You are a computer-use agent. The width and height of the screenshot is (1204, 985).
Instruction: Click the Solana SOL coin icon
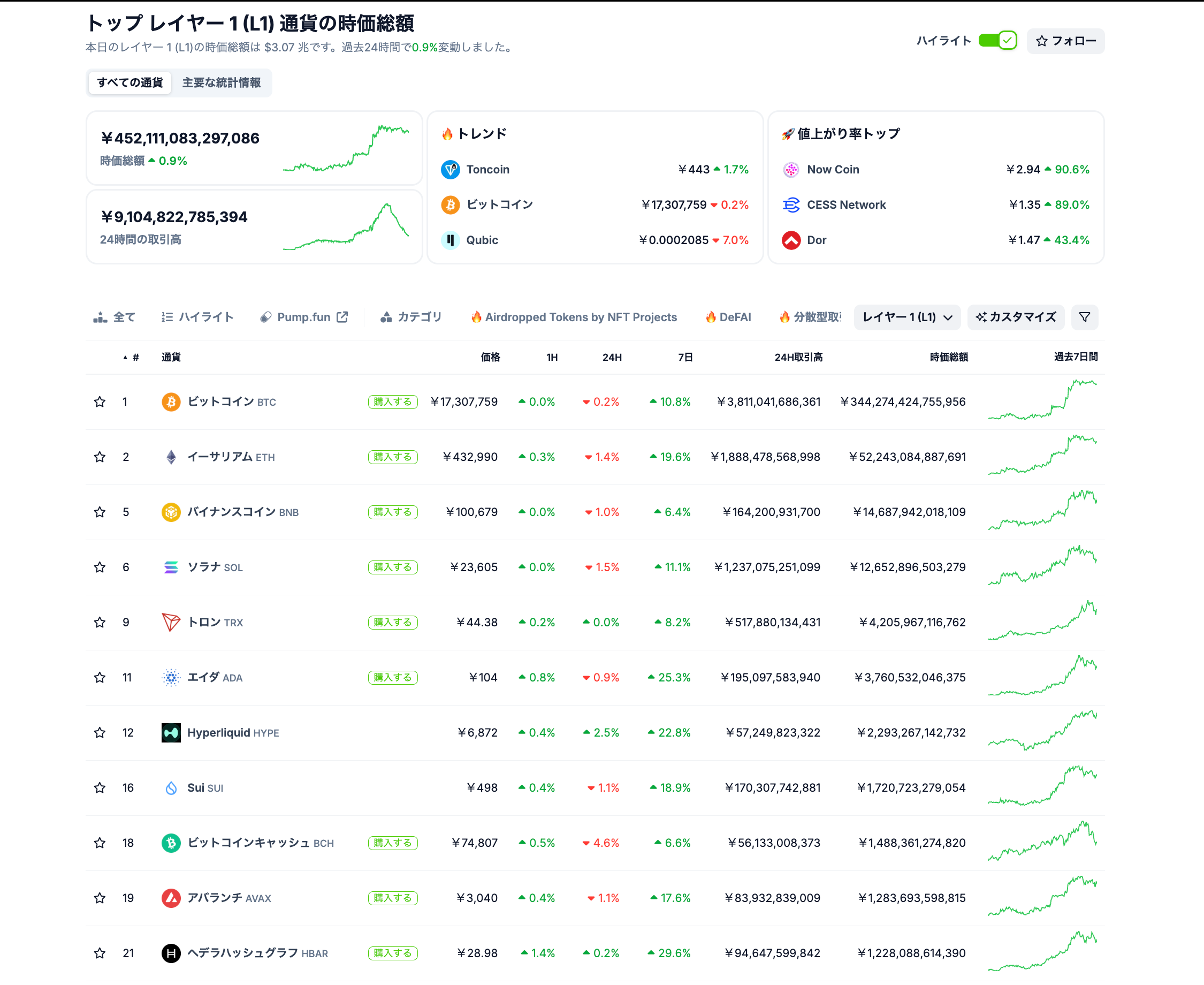coord(171,567)
